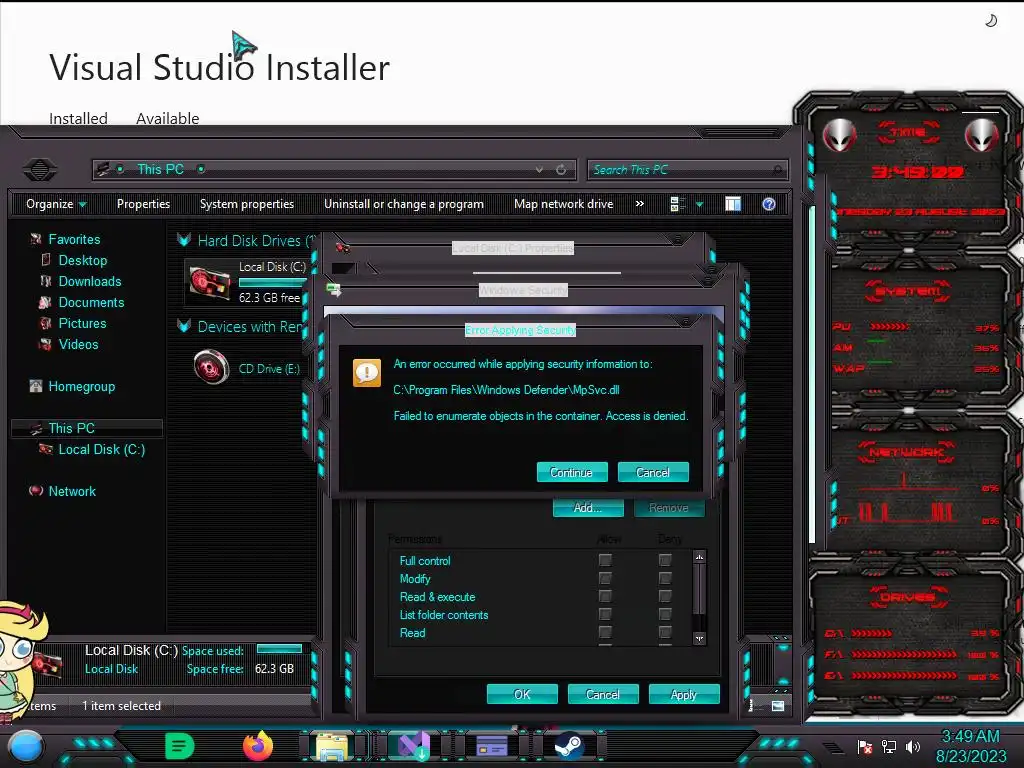Image resolution: width=1024 pixels, height=768 pixels.
Task: Open the purple window taskbar icon
Action: (492, 746)
